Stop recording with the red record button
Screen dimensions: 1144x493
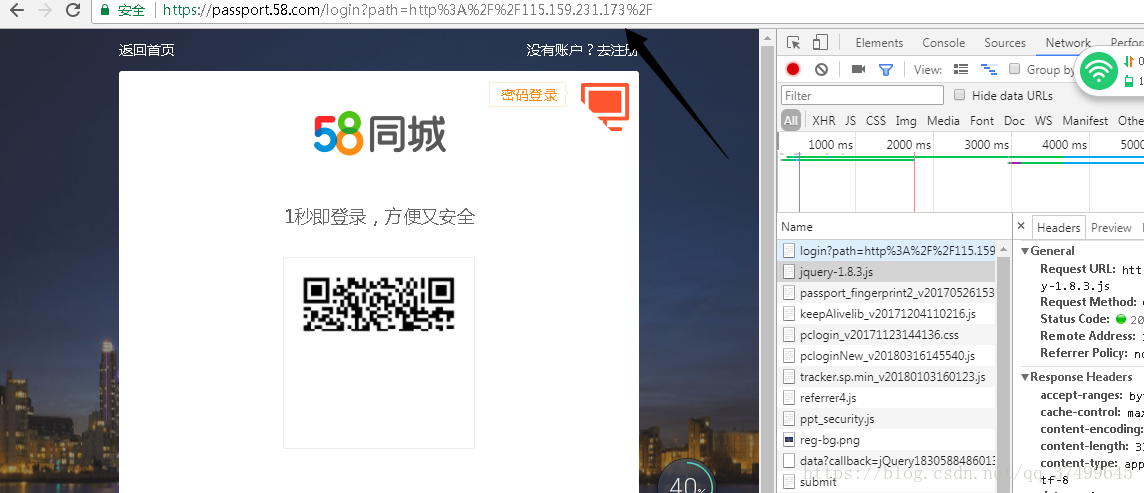[793, 69]
